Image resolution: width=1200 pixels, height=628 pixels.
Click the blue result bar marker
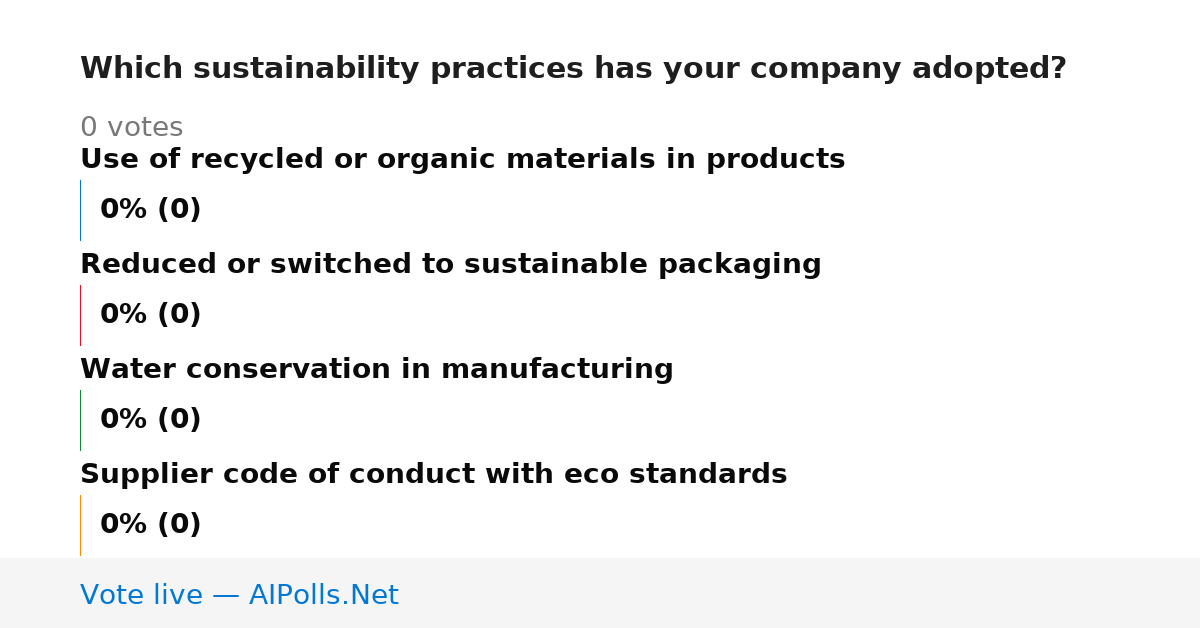[x=80, y=210]
